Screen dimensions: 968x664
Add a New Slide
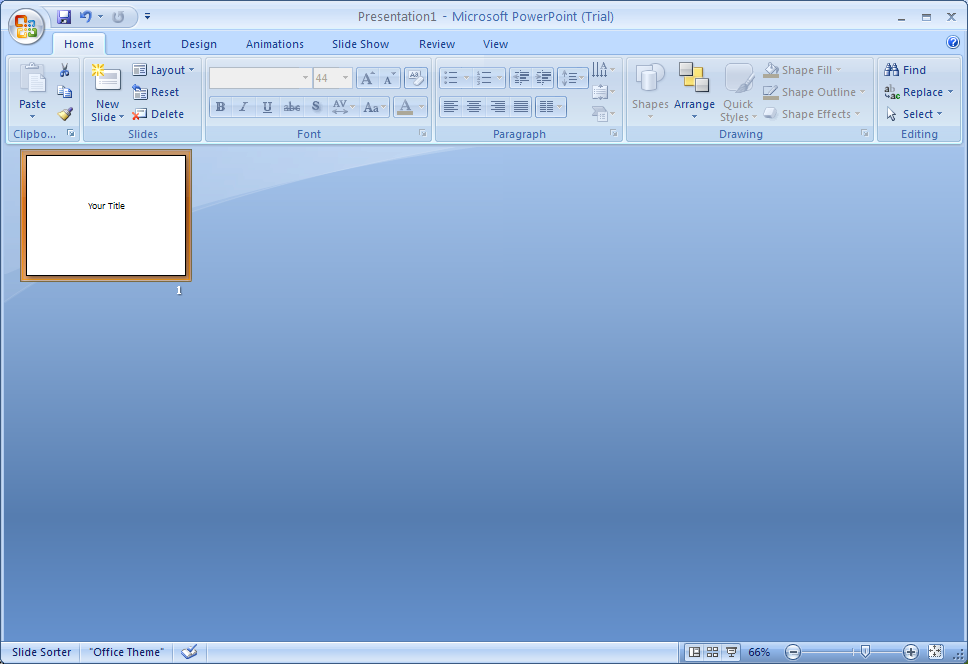(107, 79)
